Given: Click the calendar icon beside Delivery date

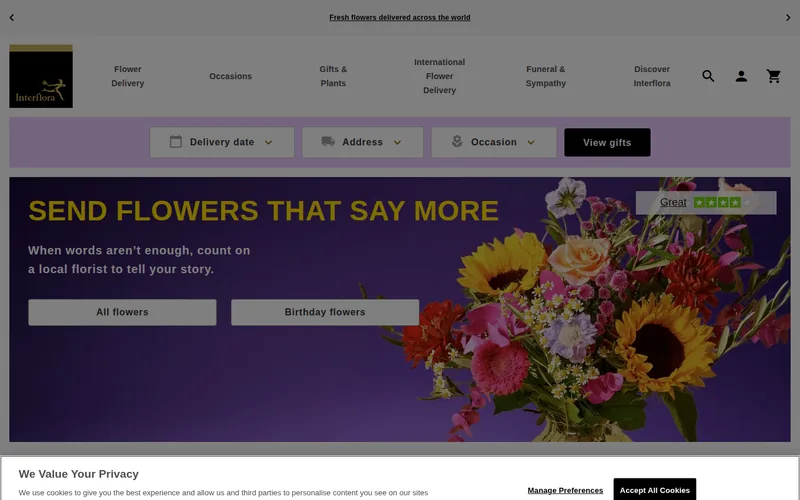Looking at the screenshot, I should pos(176,141).
